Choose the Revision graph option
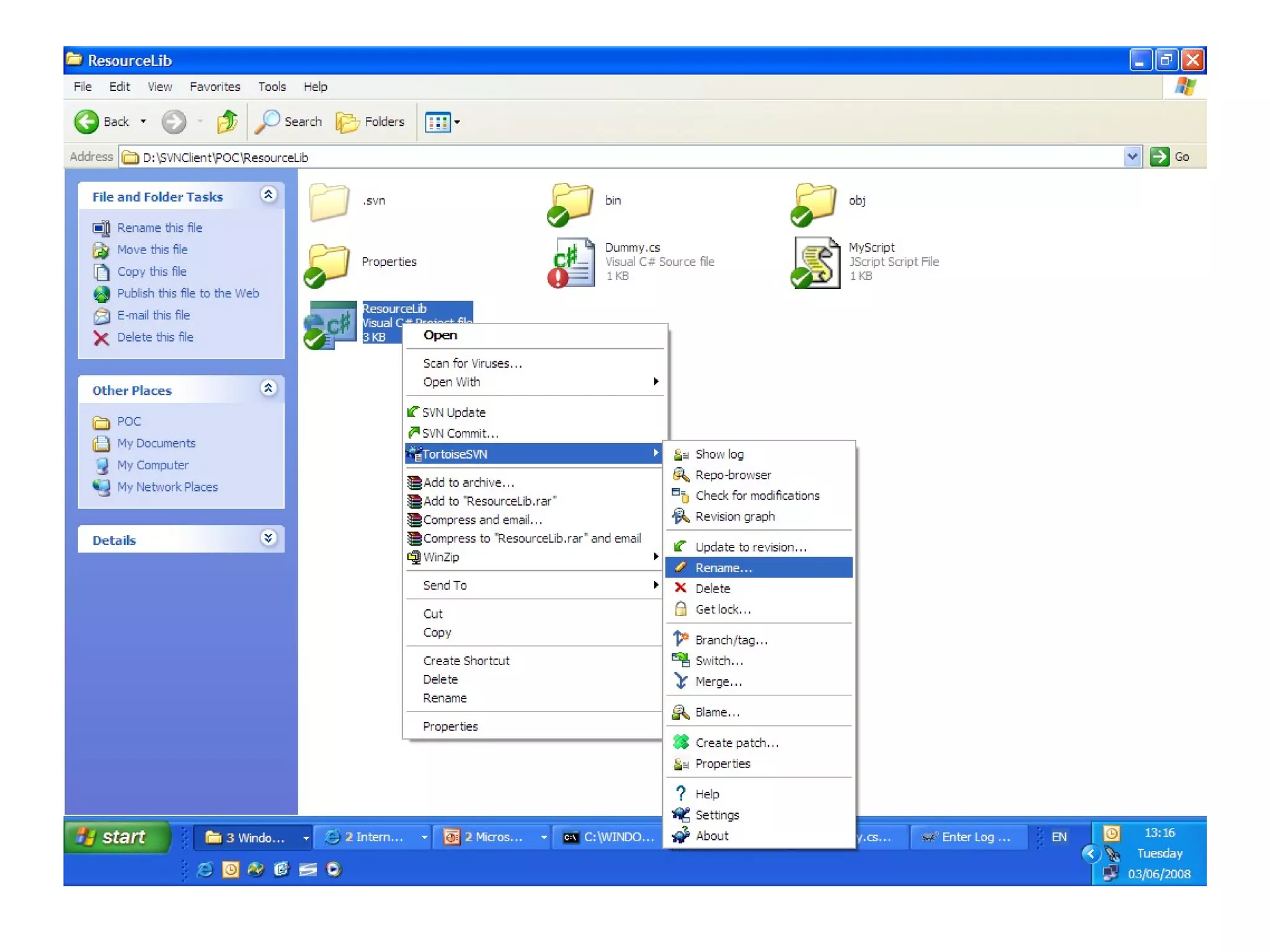 [x=734, y=516]
